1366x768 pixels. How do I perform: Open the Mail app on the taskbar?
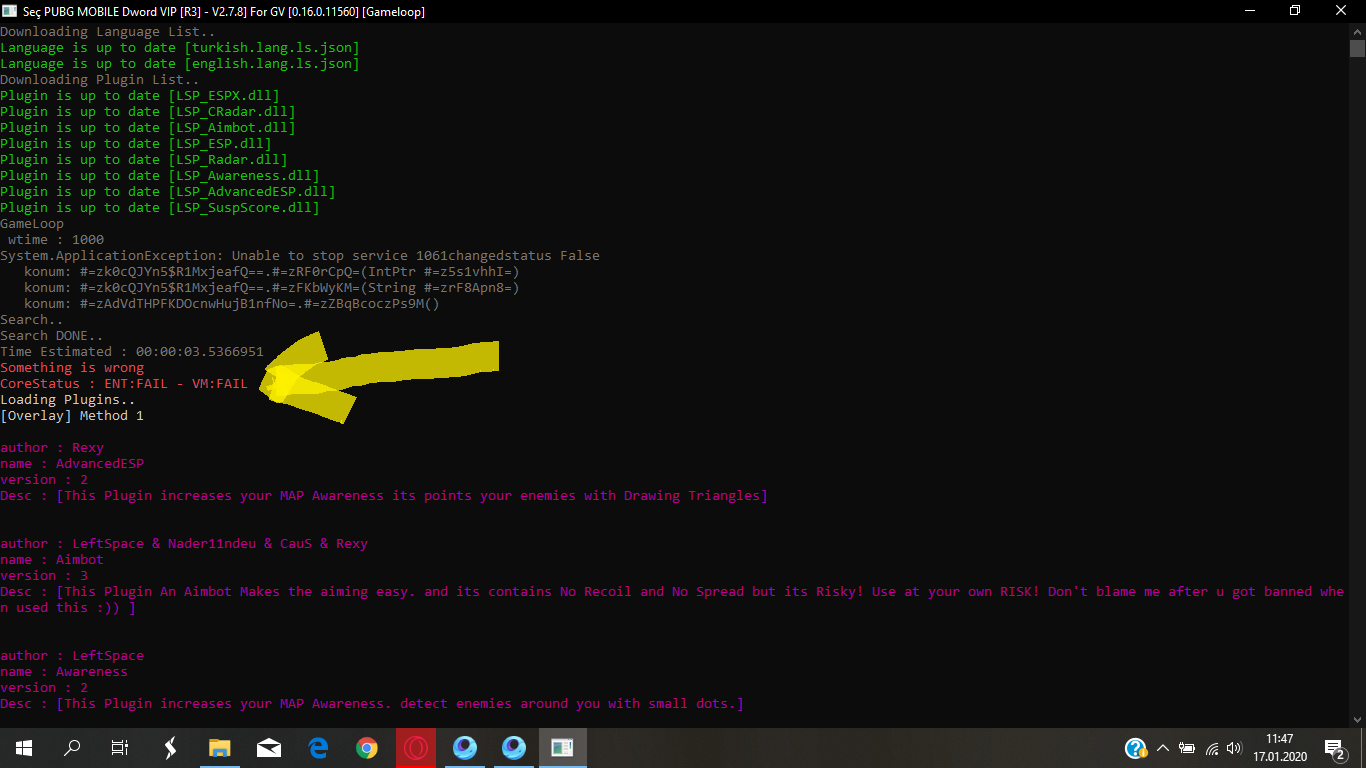coord(268,748)
